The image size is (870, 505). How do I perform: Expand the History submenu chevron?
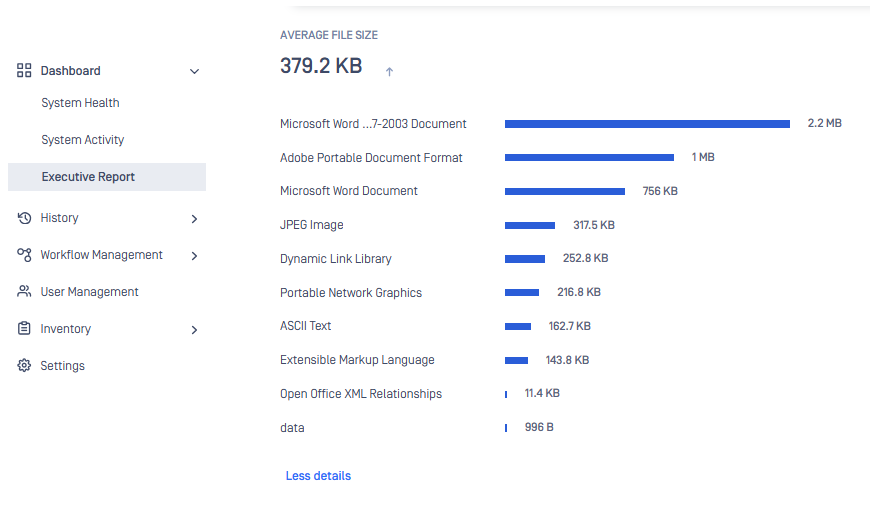[194, 219]
